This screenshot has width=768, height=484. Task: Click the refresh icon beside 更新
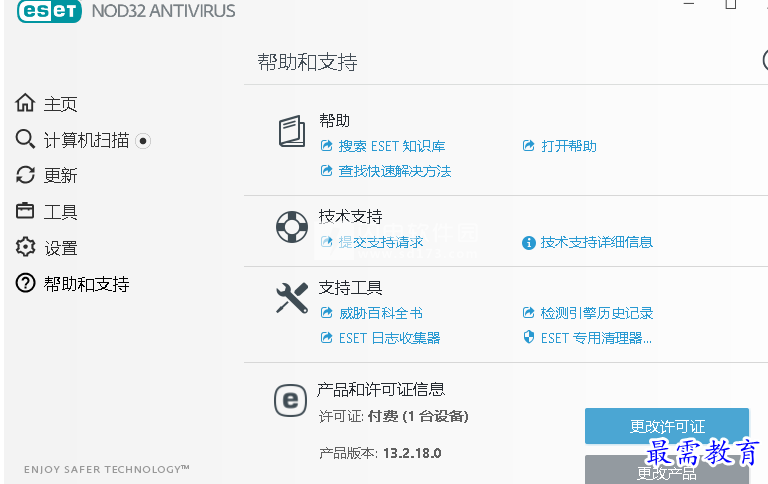(x=25, y=175)
